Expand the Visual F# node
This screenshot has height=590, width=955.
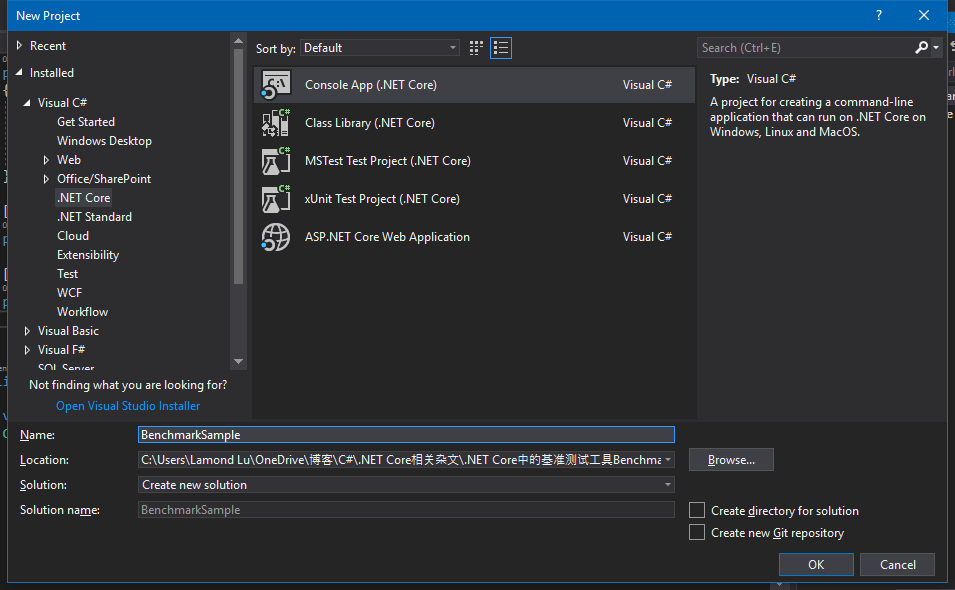(27, 350)
